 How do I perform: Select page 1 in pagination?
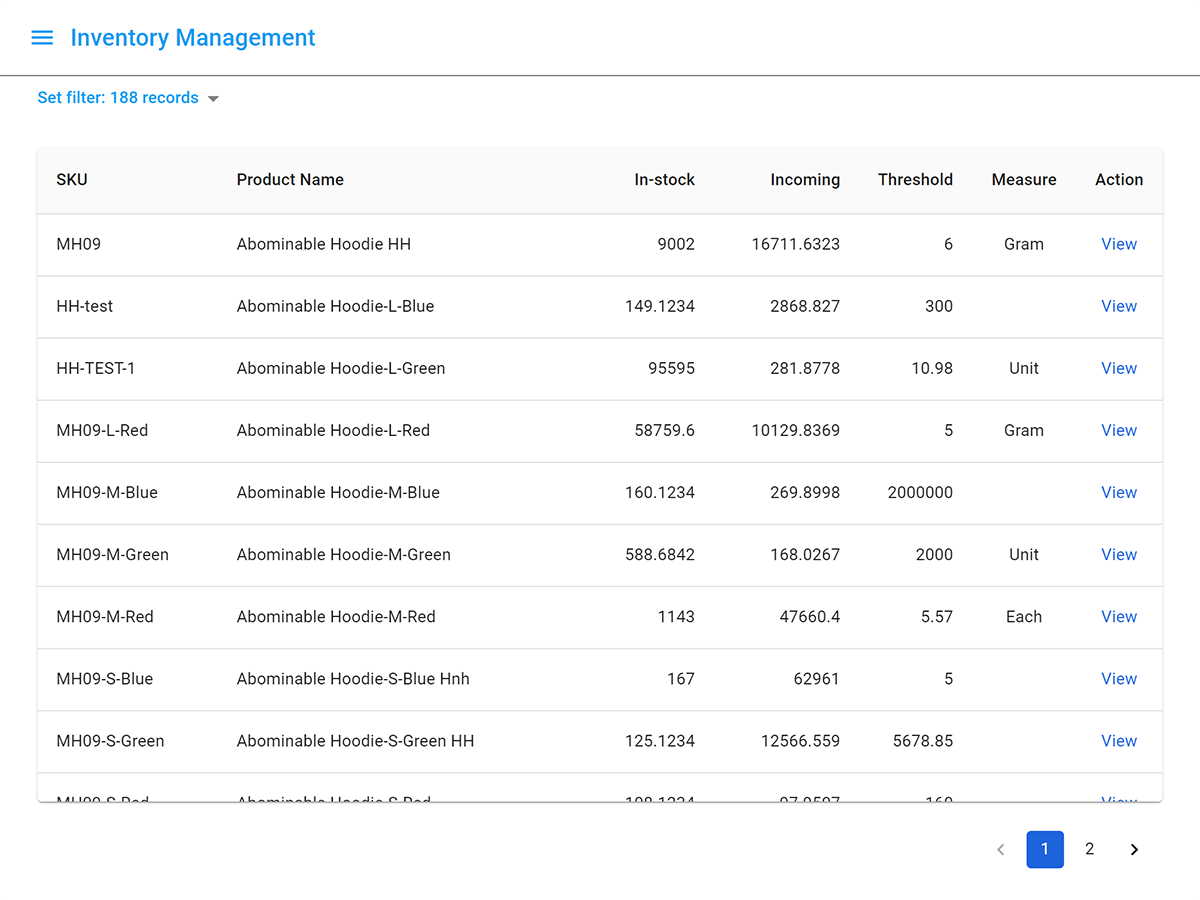tap(1045, 849)
